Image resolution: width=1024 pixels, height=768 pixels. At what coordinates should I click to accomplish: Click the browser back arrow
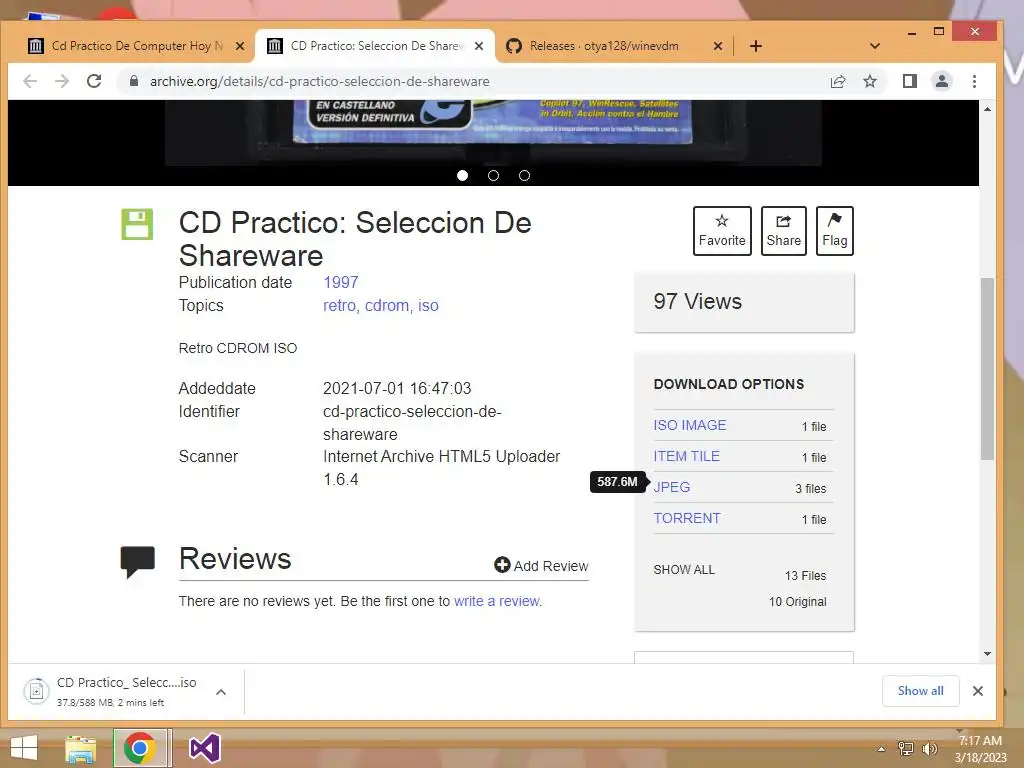(30, 81)
